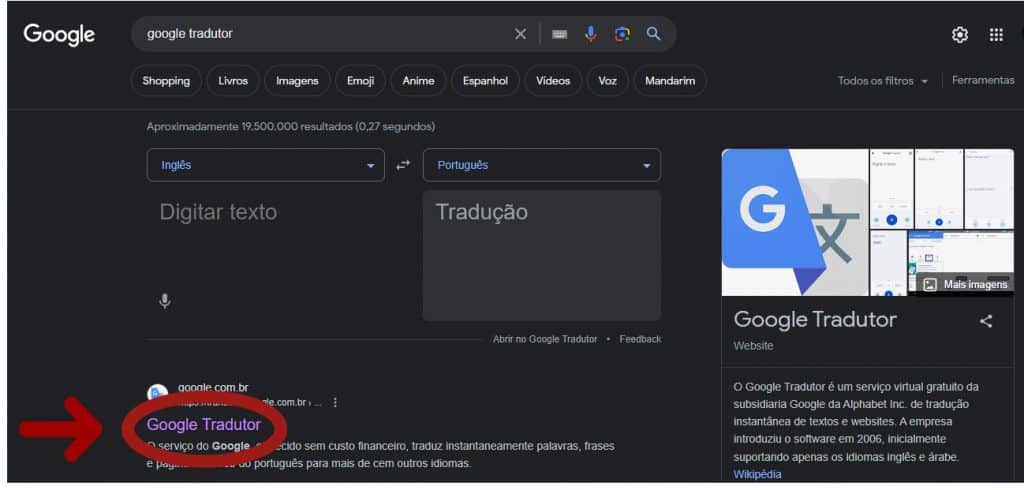Open the Ferramentas tools button
The width and height of the screenshot is (1024, 490).
pos(983,80)
